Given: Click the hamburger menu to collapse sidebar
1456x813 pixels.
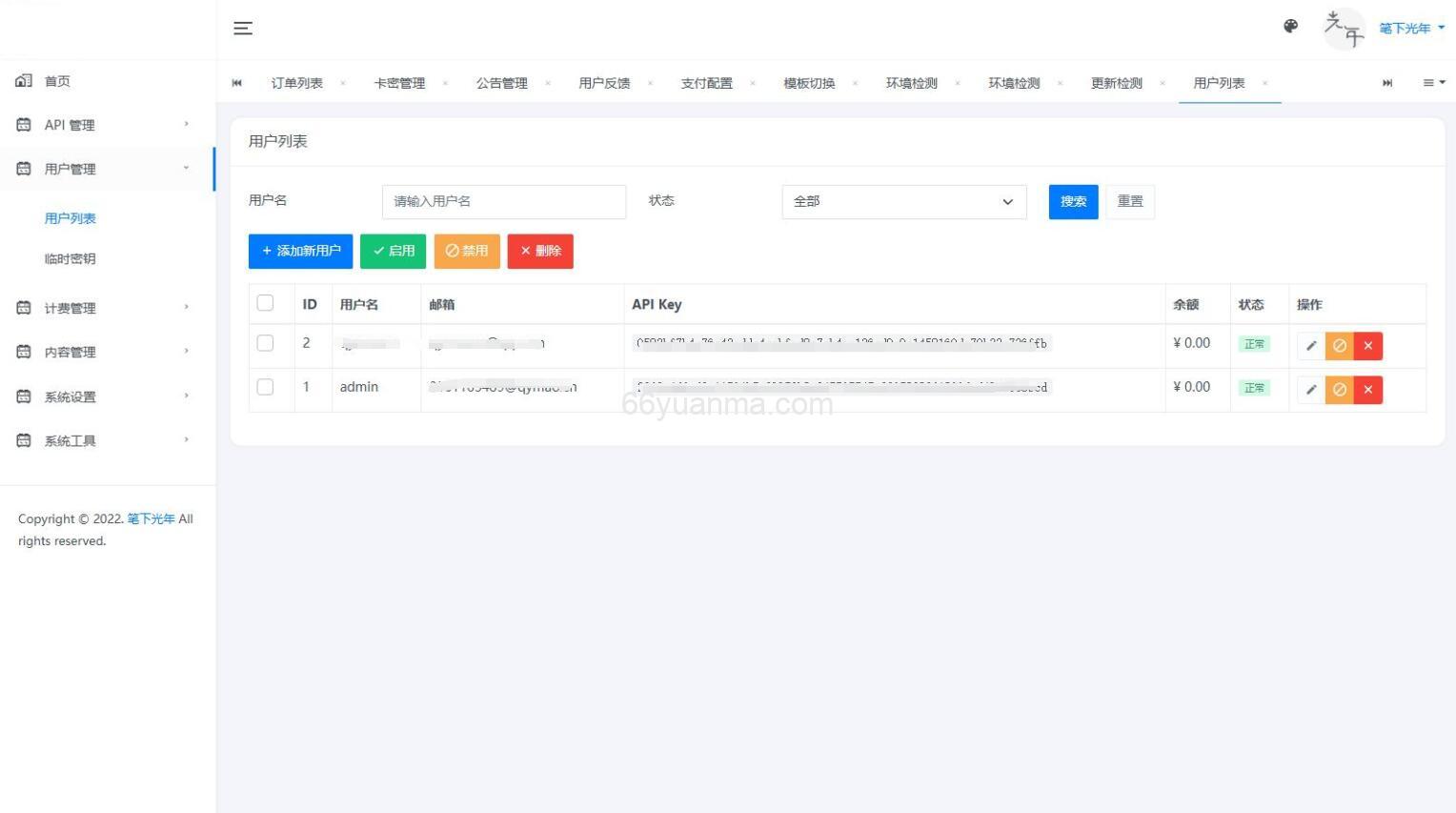Looking at the screenshot, I should pos(243,28).
